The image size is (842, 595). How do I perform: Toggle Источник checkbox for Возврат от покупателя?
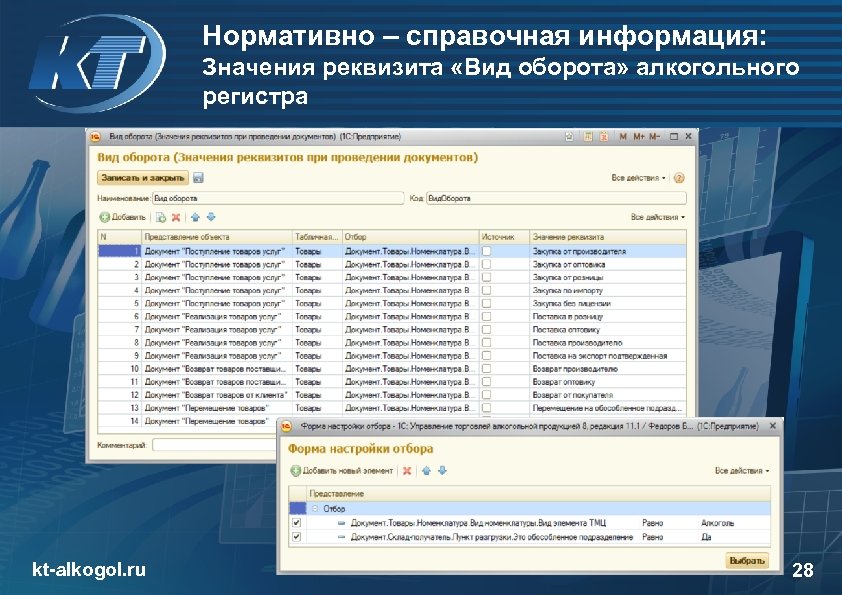click(x=486, y=395)
